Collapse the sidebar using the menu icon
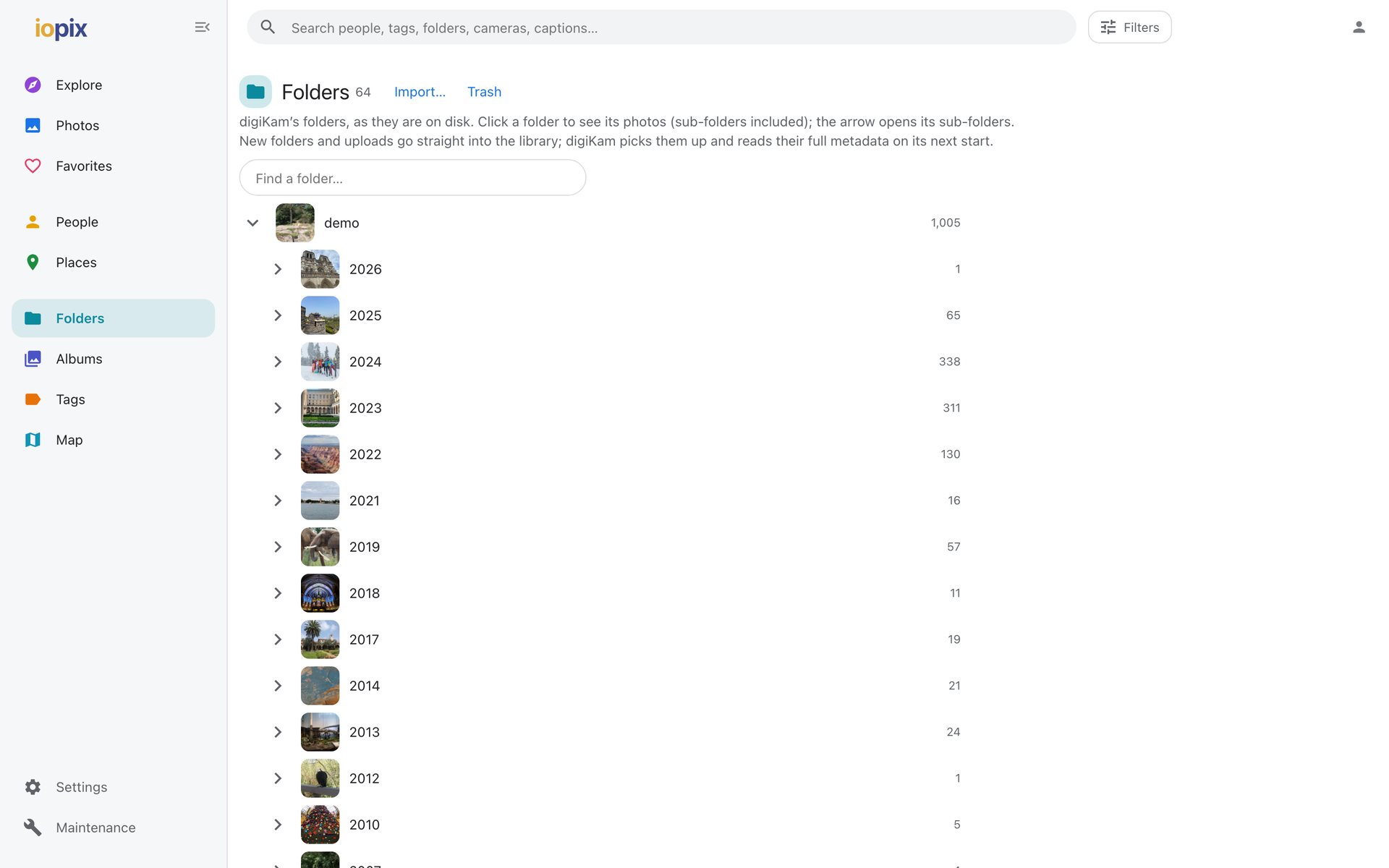The height and width of the screenshot is (868, 1389). tap(202, 27)
